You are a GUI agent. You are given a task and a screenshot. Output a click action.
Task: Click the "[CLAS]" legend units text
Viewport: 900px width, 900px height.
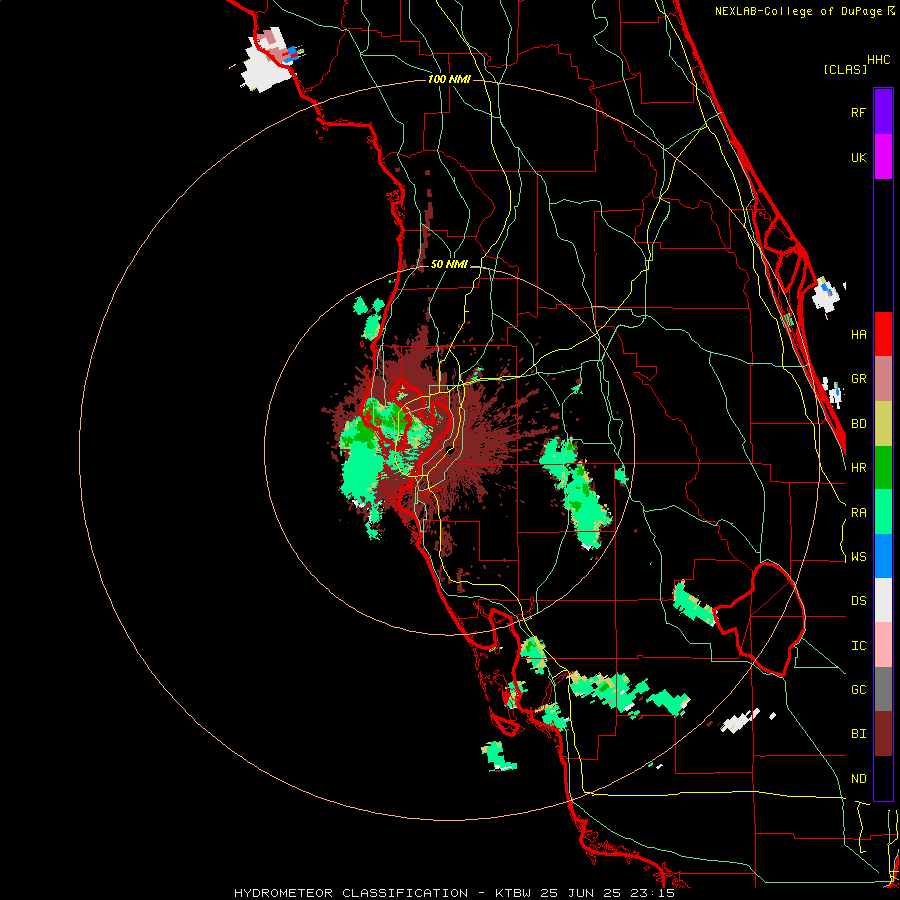pos(845,69)
